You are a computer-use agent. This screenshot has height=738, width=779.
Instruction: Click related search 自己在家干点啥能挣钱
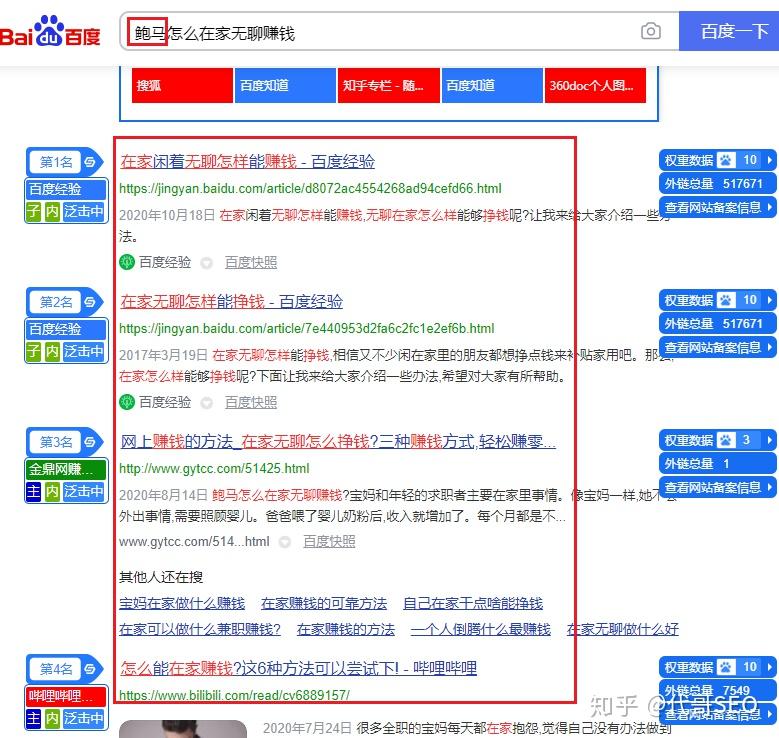(x=473, y=603)
